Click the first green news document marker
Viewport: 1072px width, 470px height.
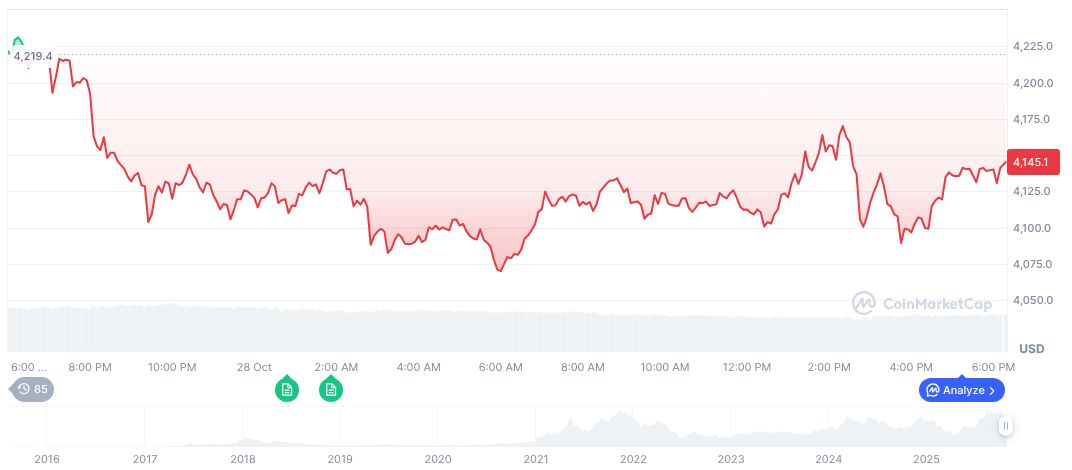287,390
